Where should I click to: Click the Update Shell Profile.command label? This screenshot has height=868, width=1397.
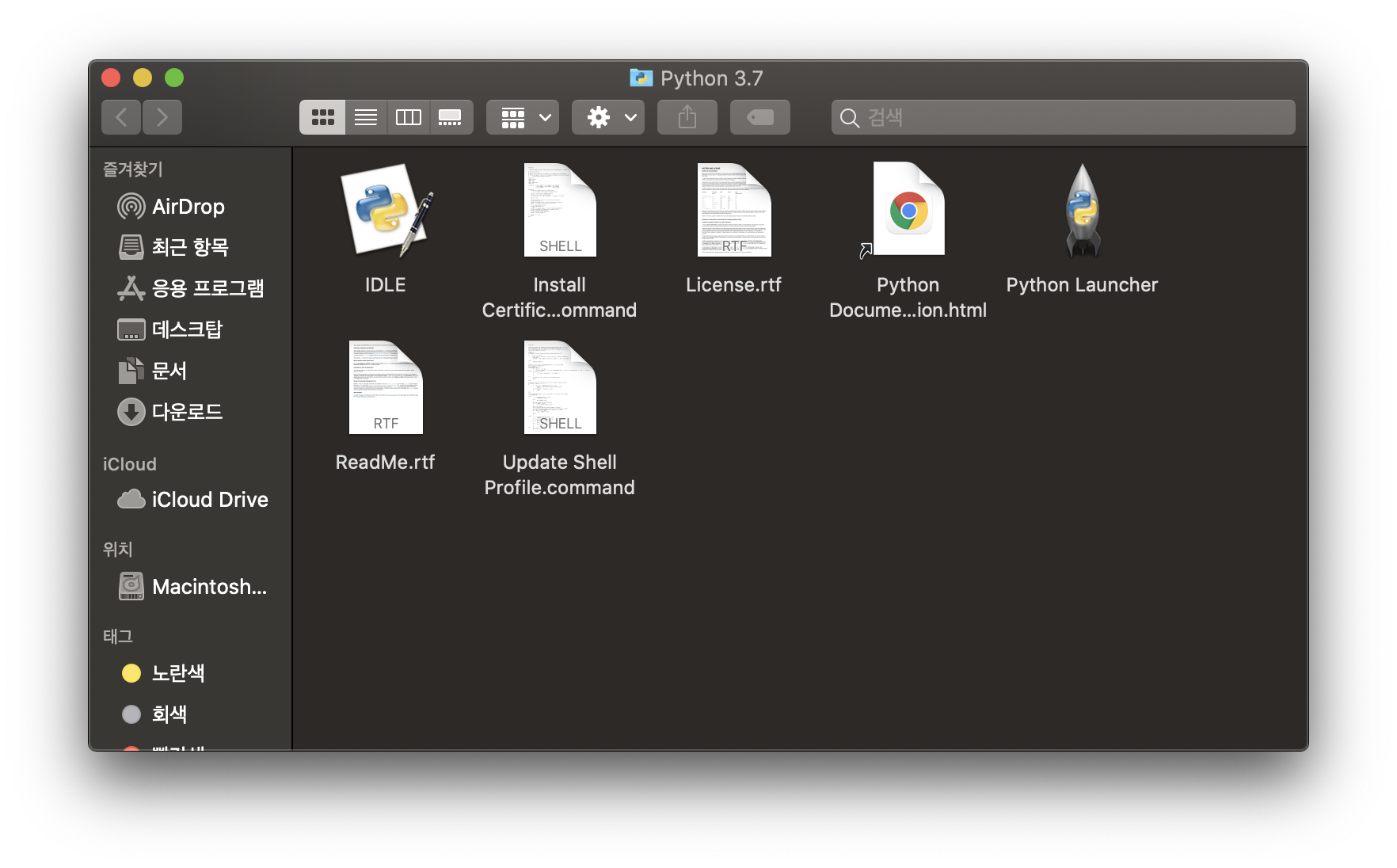[x=560, y=475]
